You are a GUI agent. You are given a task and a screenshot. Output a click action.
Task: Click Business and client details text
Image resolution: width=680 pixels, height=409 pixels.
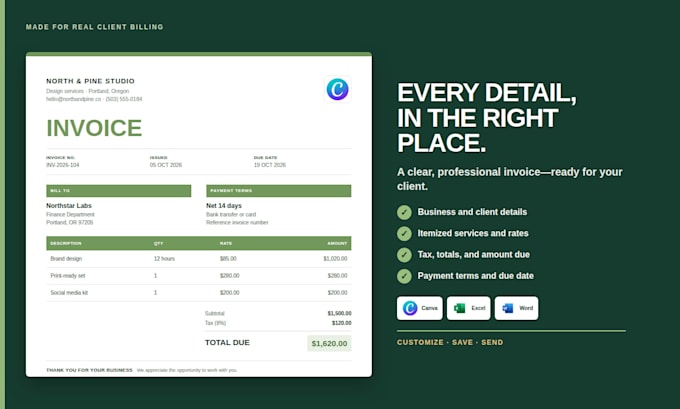tap(472, 212)
